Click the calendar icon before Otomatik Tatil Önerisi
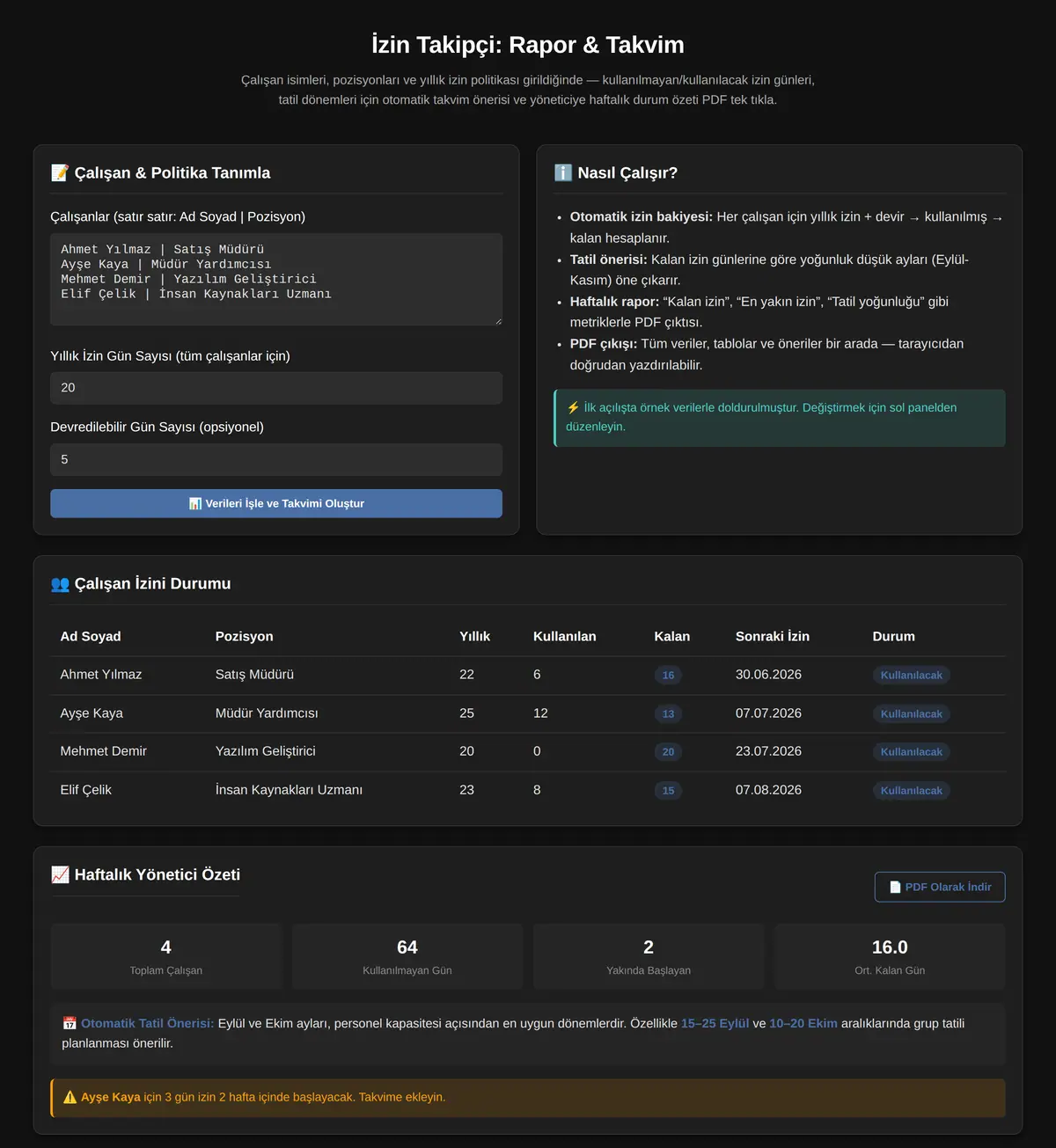The height and width of the screenshot is (1148, 1056). coord(70,1023)
